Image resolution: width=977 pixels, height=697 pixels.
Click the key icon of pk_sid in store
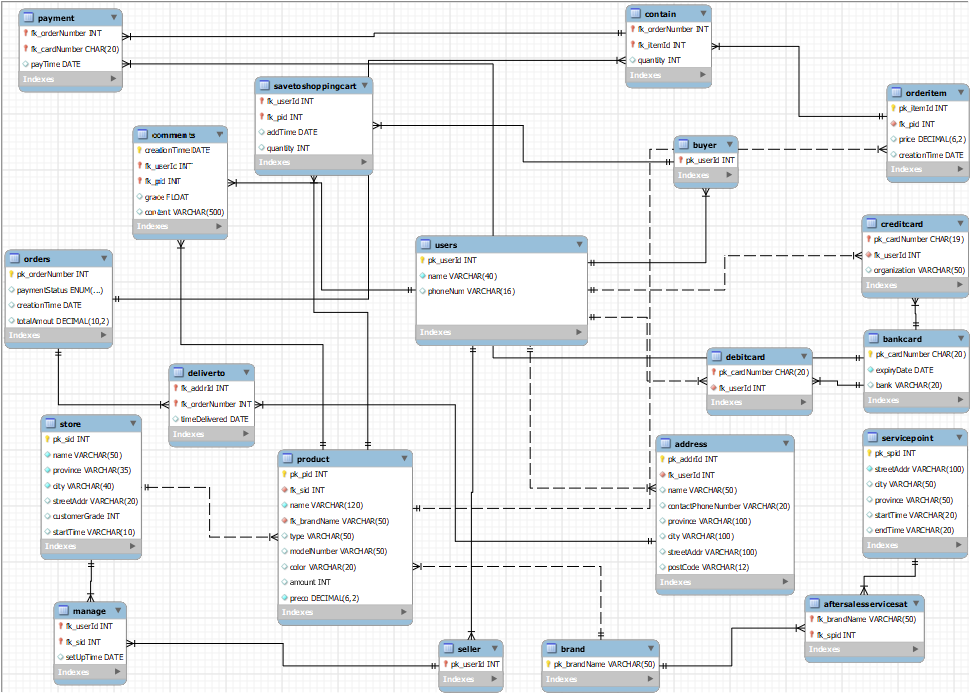[x=47, y=436]
